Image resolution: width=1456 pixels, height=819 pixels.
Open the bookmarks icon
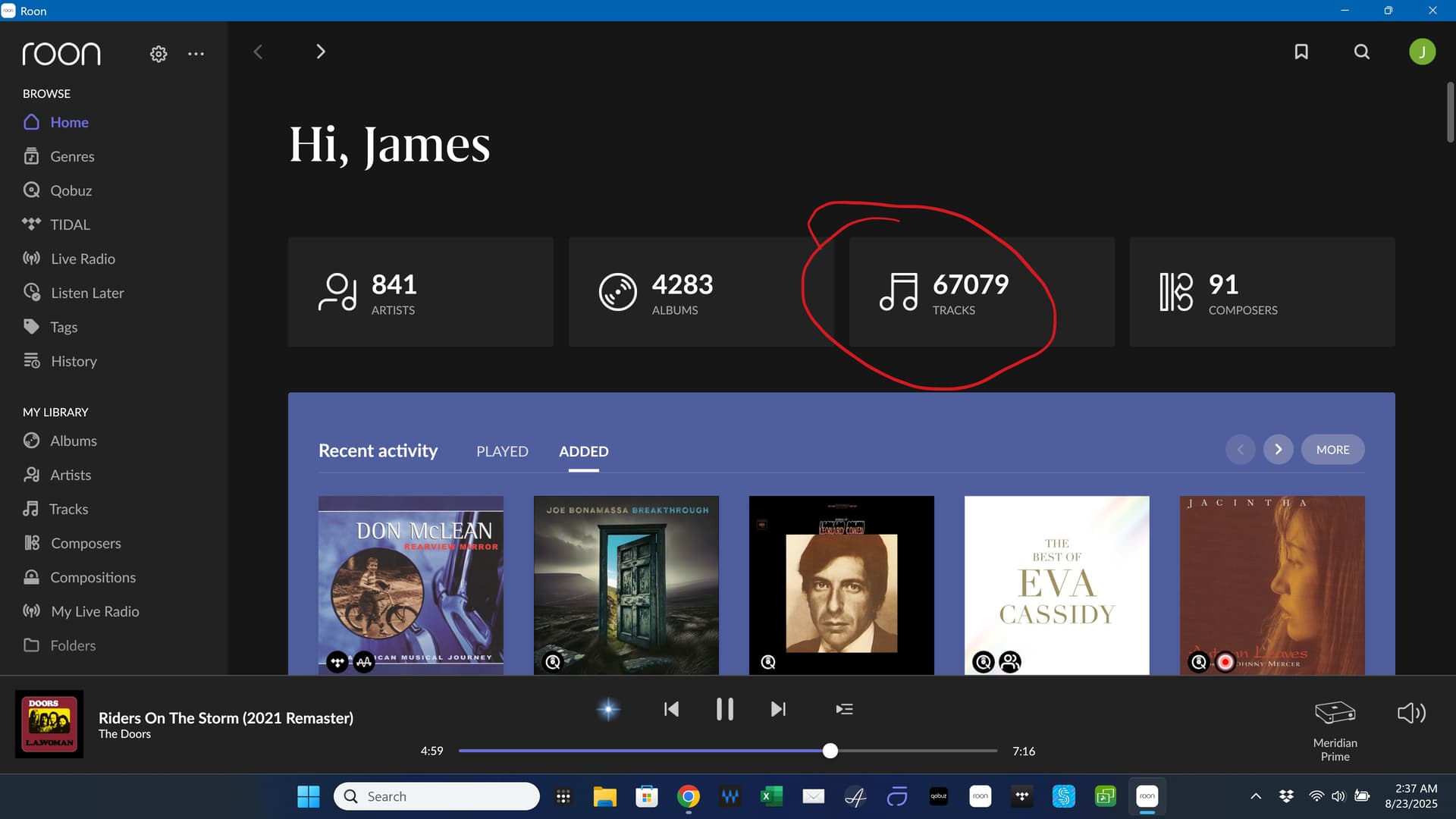coord(1301,52)
